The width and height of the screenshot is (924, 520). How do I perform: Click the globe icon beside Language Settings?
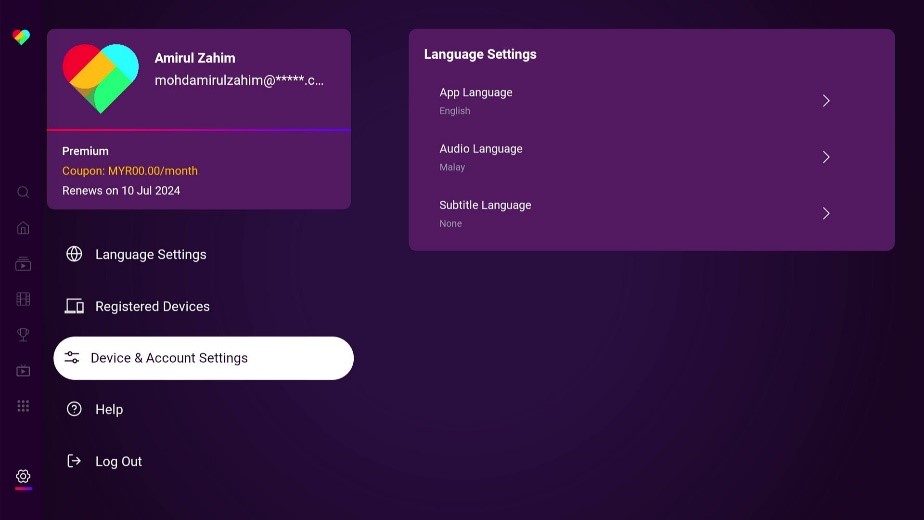pyautogui.click(x=74, y=254)
